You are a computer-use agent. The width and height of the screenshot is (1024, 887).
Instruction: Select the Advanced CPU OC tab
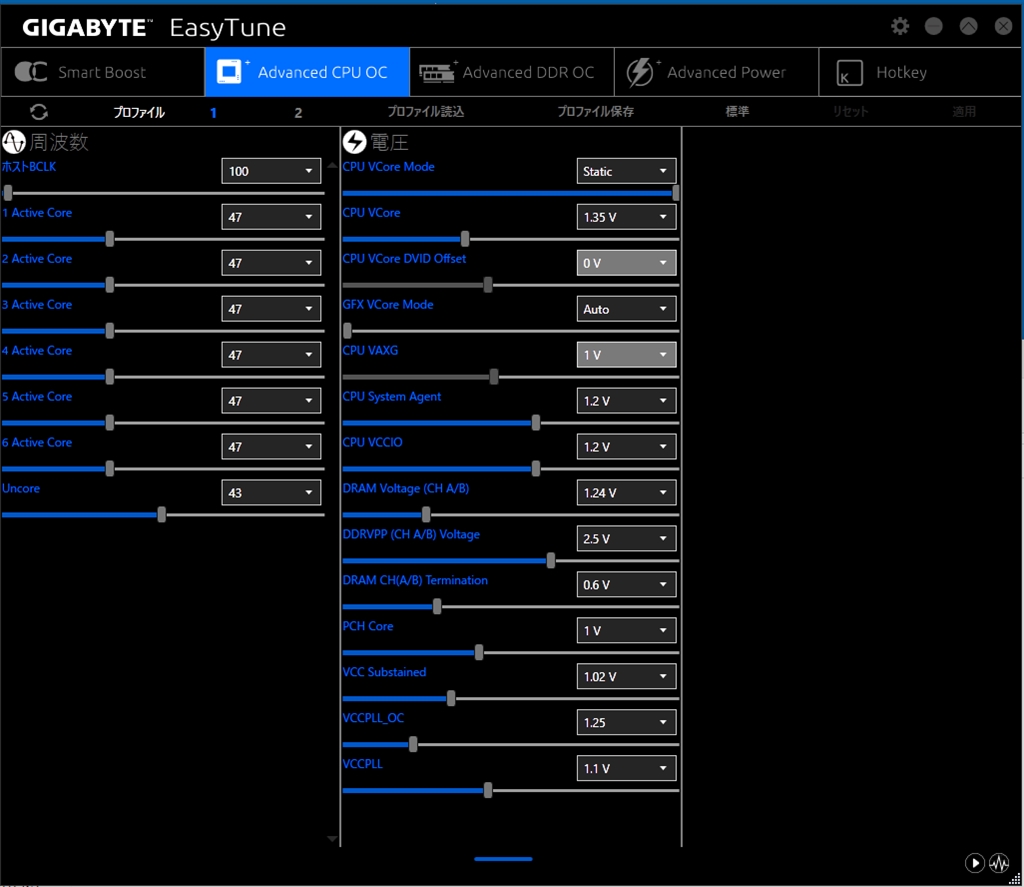pyautogui.click(x=307, y=72)
